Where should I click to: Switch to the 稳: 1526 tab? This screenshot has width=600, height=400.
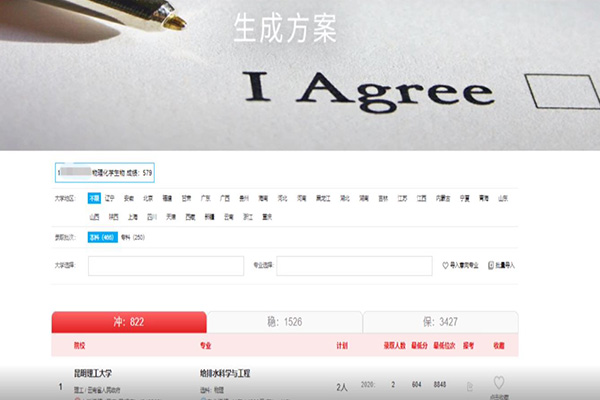point(285,322)
